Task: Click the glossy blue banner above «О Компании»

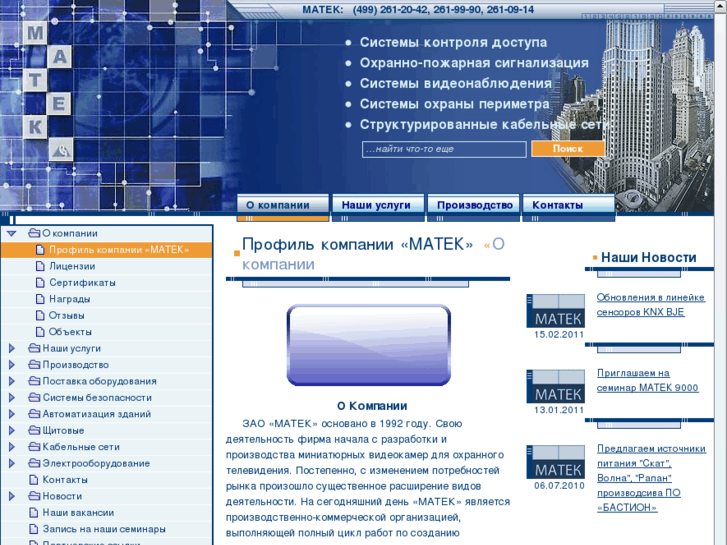Action: (369, 345)
